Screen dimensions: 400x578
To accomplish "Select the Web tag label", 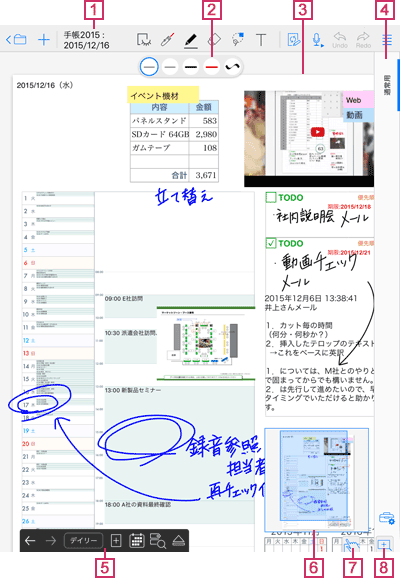I will click(x=354, y=100).
